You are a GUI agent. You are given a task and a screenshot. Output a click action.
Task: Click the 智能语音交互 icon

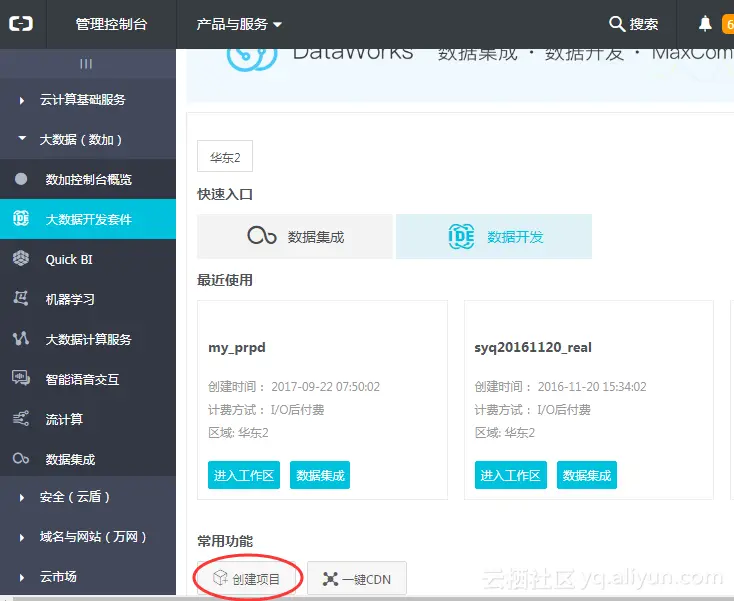pyautogui.click(x=21, y=378)
